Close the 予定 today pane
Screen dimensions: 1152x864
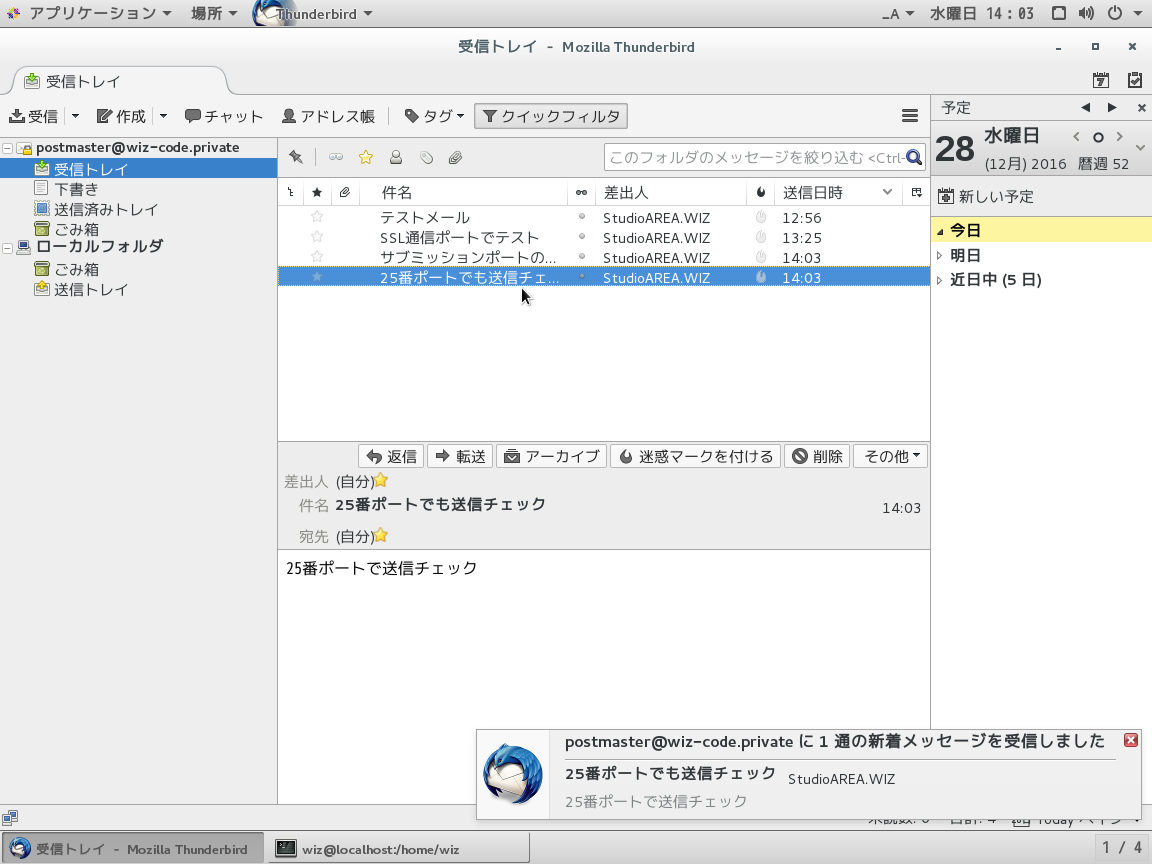coord(1141,108)
